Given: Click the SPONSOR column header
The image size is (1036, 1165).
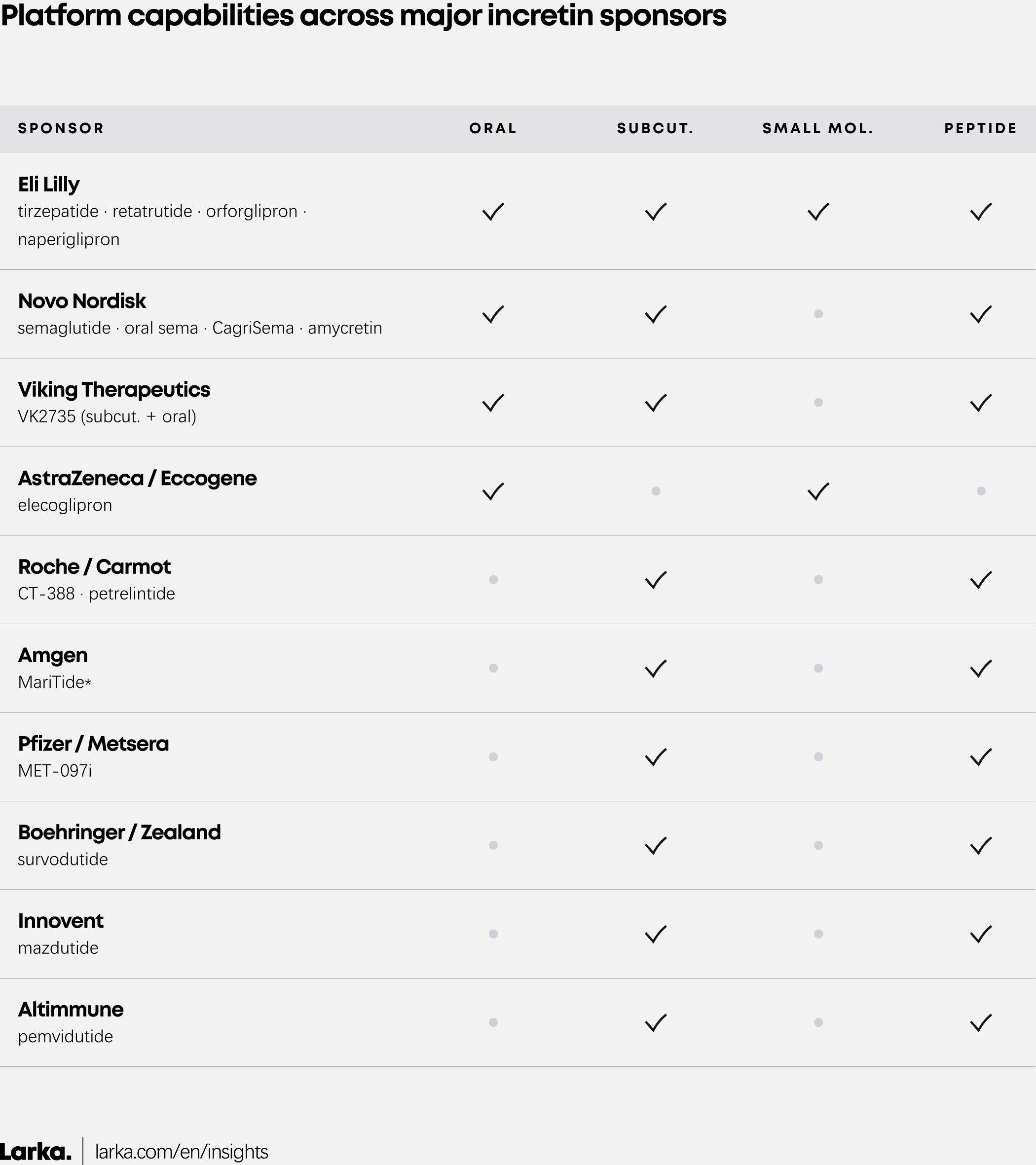Looking at the screenshot, I should tap(61, 128).
